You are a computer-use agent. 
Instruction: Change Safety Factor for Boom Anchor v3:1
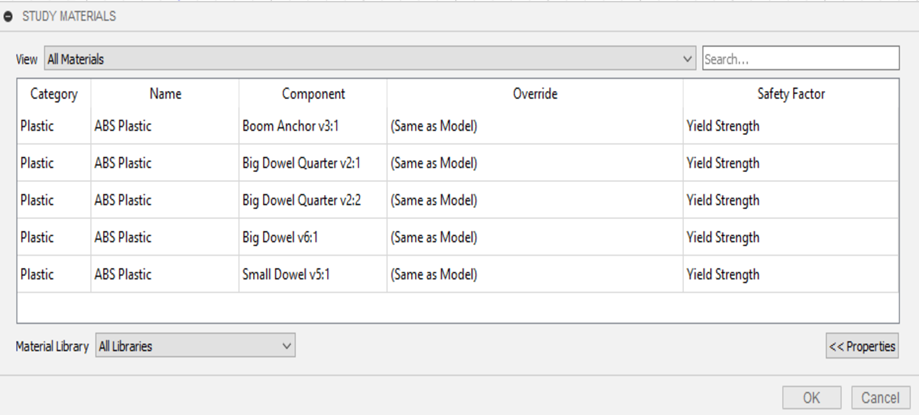tap(791, 126)
